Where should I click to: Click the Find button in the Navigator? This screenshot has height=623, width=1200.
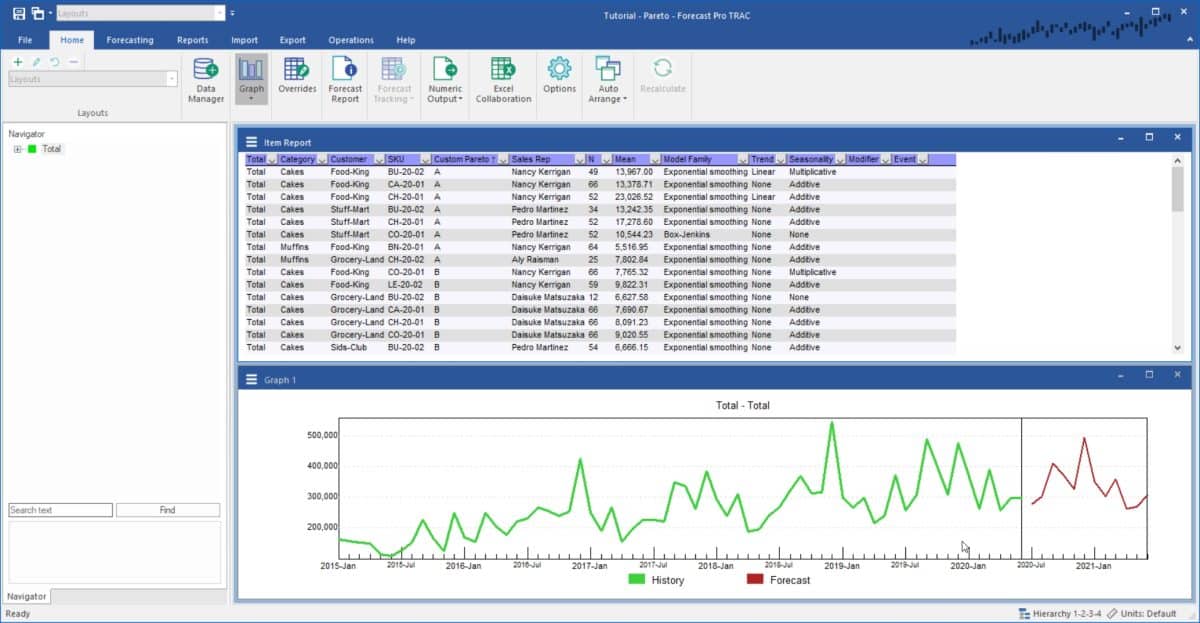168,510
